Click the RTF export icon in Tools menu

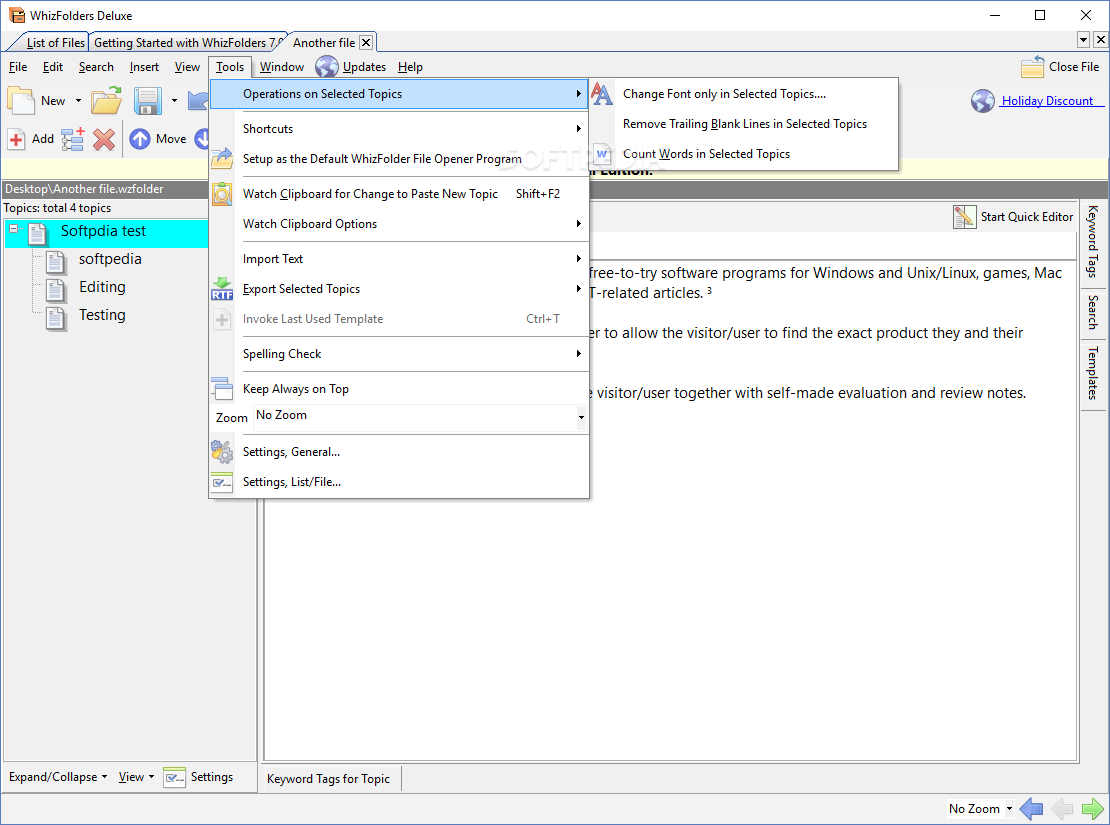pos(222,289)
